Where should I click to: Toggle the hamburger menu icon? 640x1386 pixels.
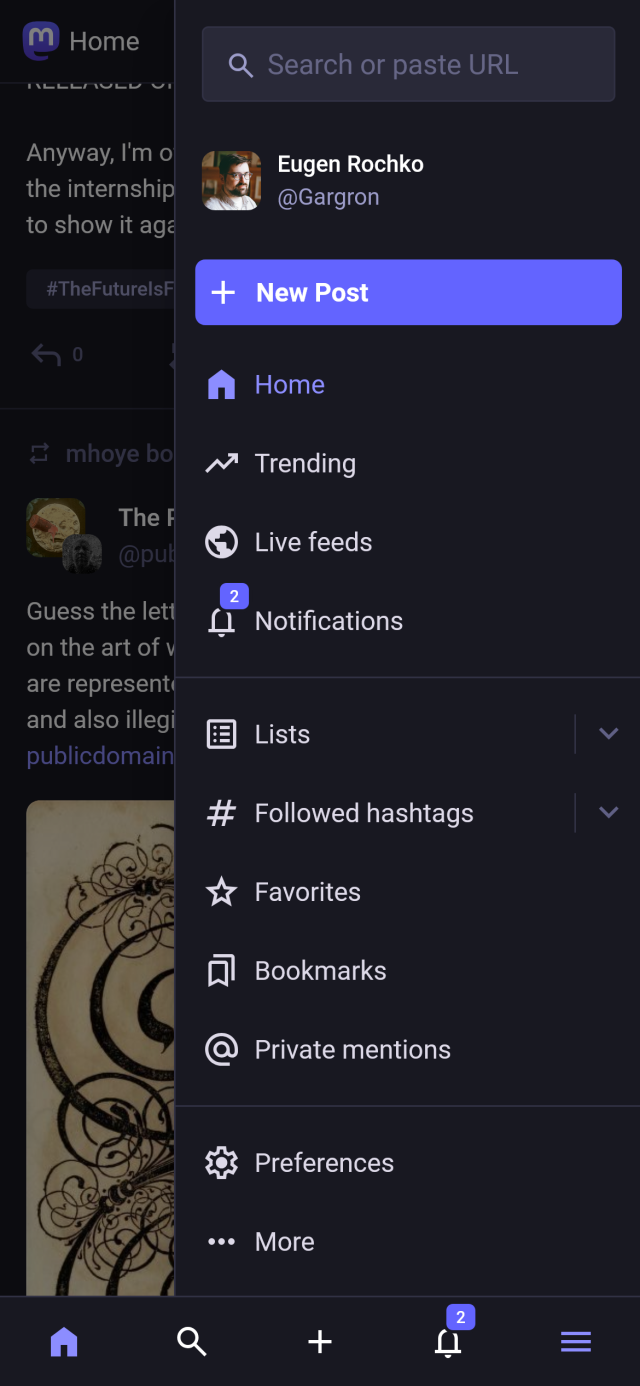pyautogui.click(x=576, y=1342)
